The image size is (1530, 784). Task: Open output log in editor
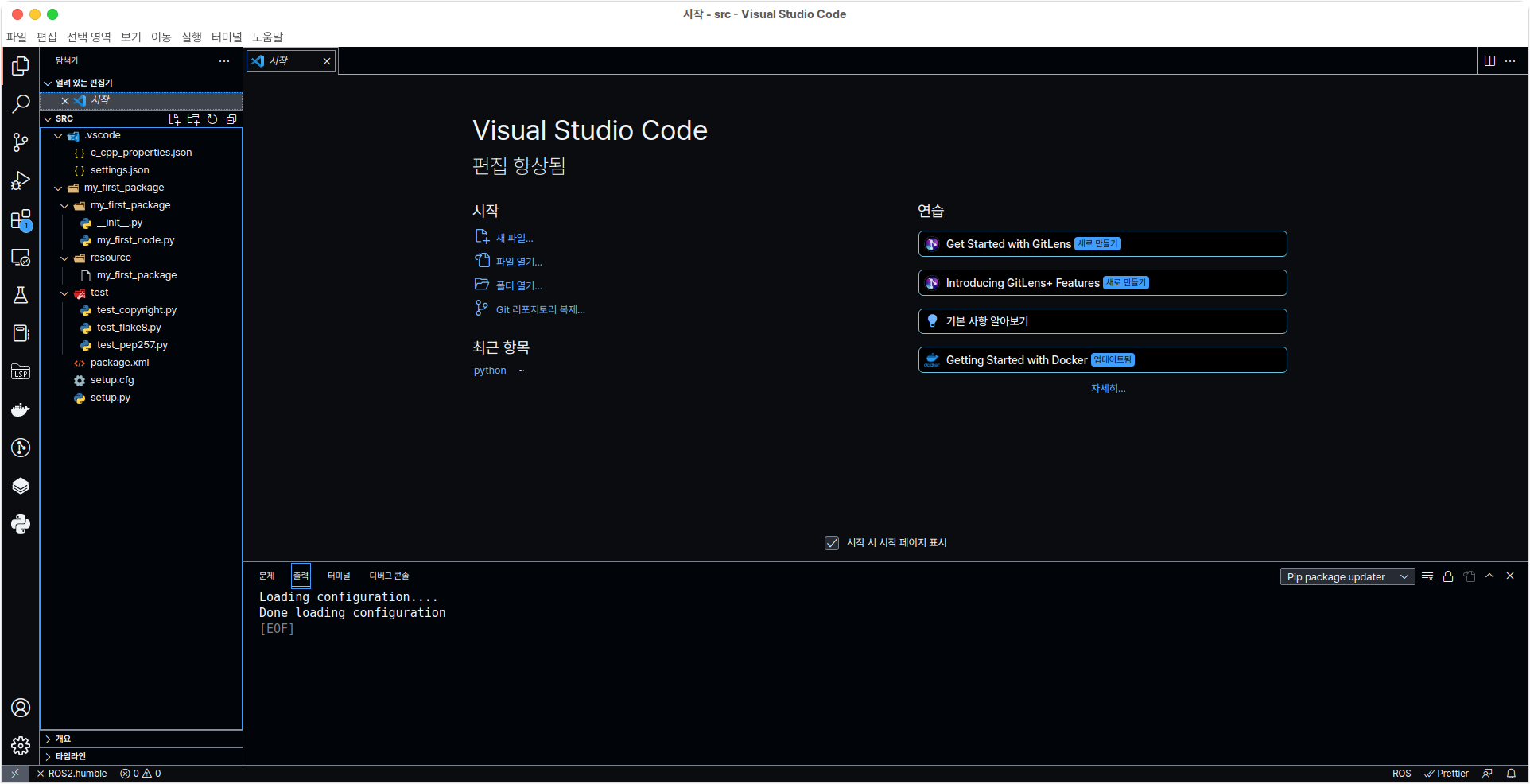click(1469, 576)
